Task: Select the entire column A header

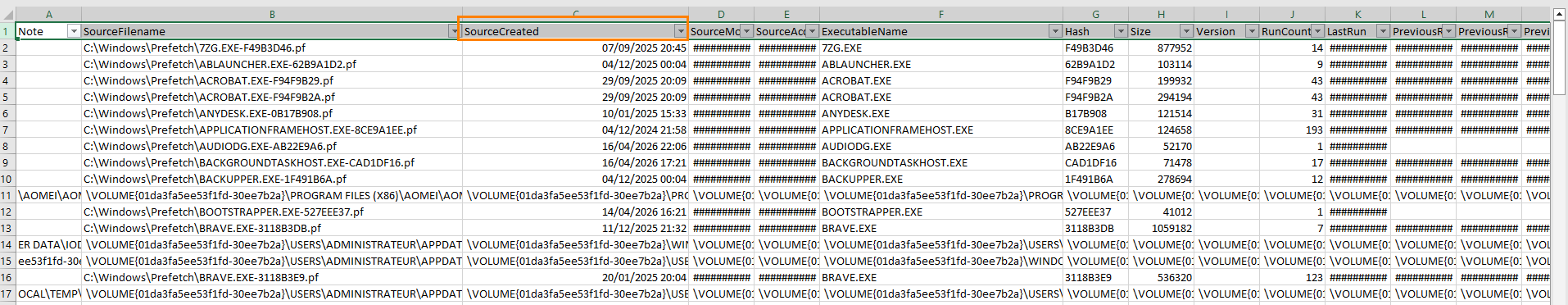Action: [49, 15]
